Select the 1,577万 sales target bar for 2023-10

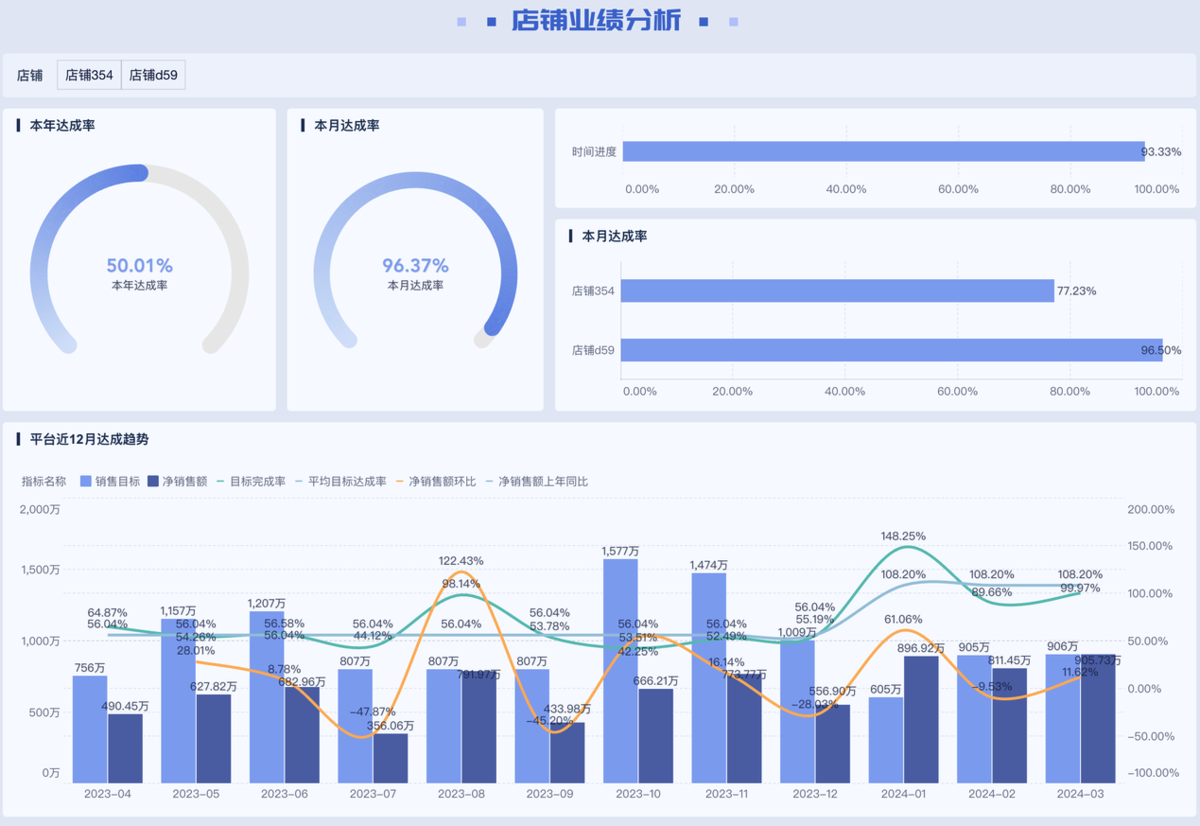[620, 670]
